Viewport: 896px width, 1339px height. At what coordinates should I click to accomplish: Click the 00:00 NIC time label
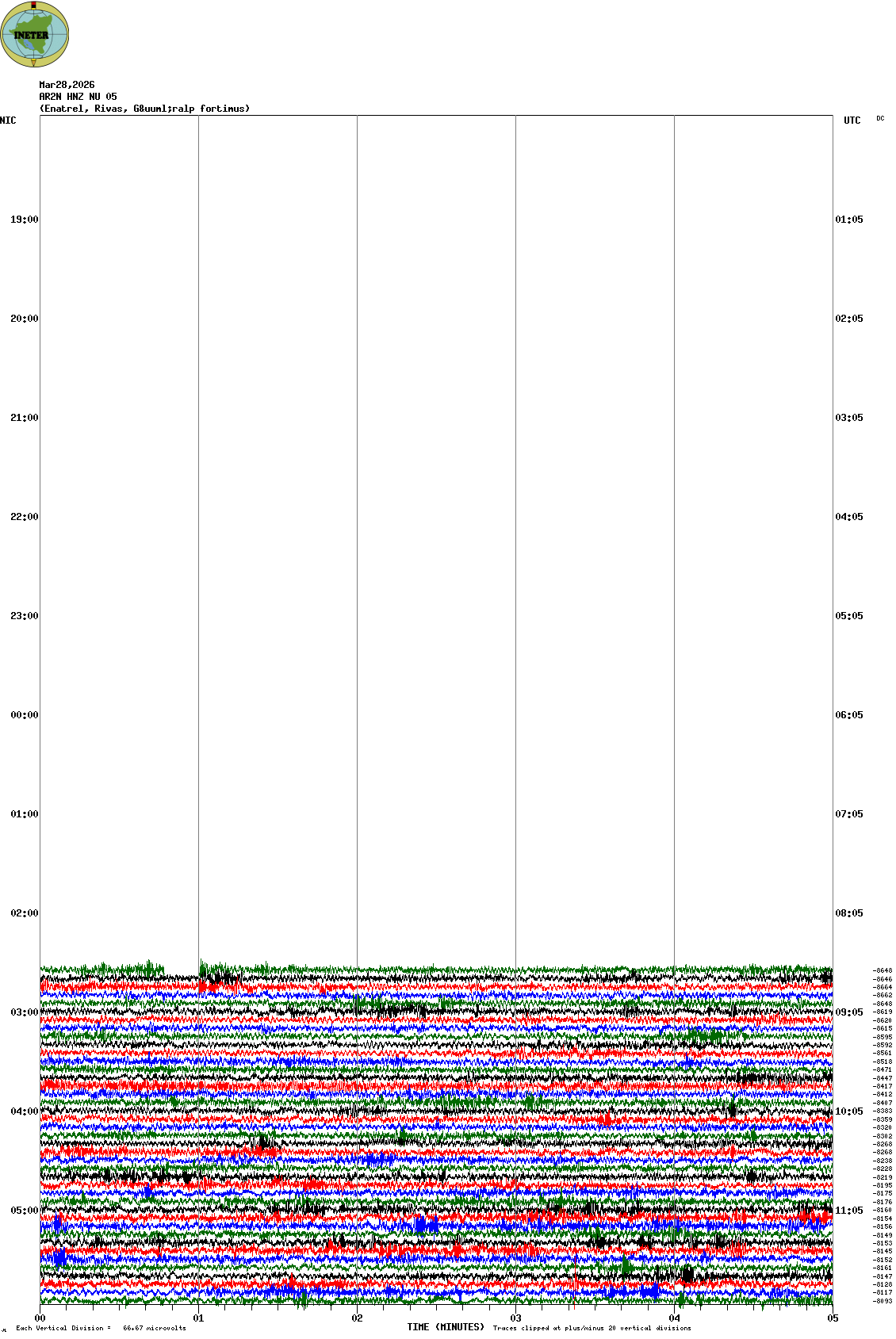point(24,715)
